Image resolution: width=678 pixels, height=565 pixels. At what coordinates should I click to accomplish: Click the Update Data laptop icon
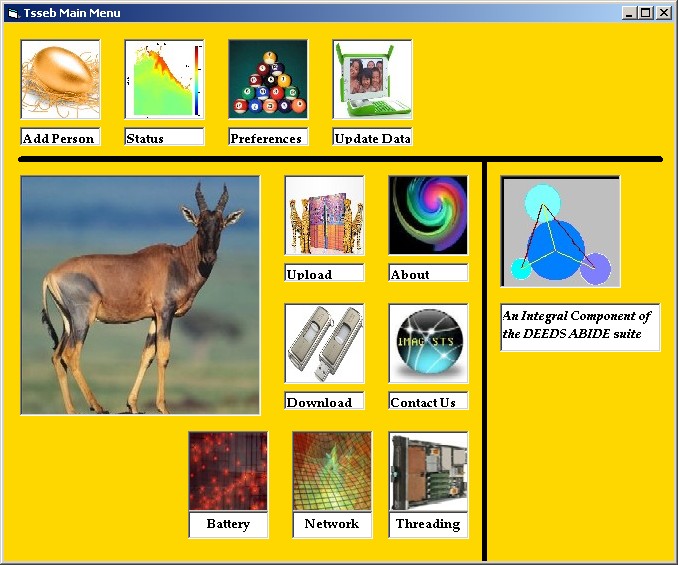point(372,80)
